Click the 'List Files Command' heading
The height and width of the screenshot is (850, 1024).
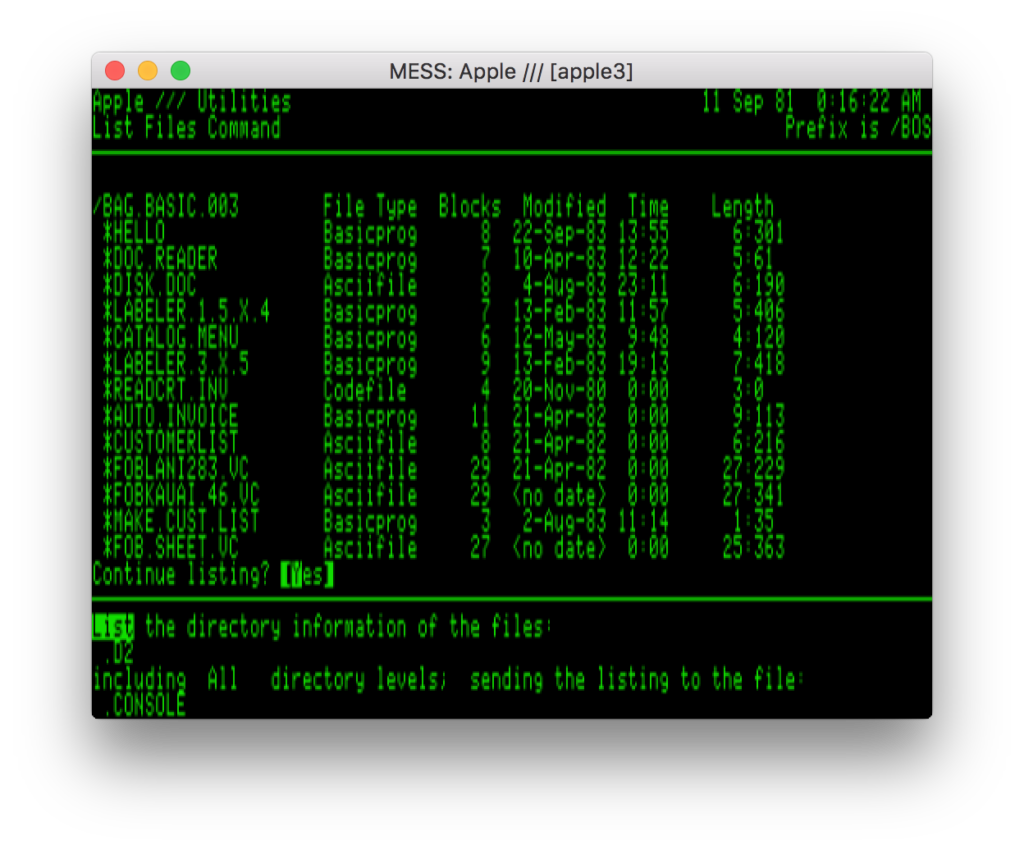coord(186,128)
